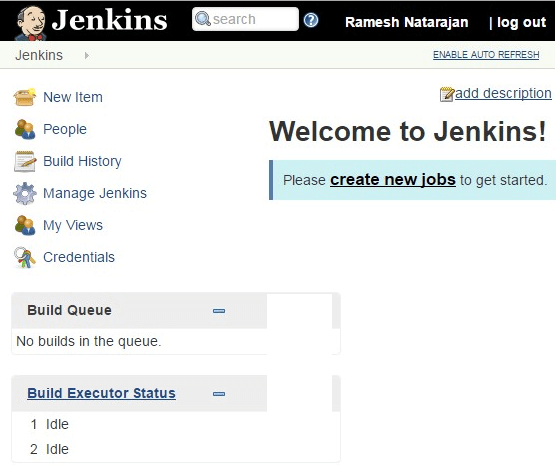Open the Credentials menu link

tap(79, 258)
